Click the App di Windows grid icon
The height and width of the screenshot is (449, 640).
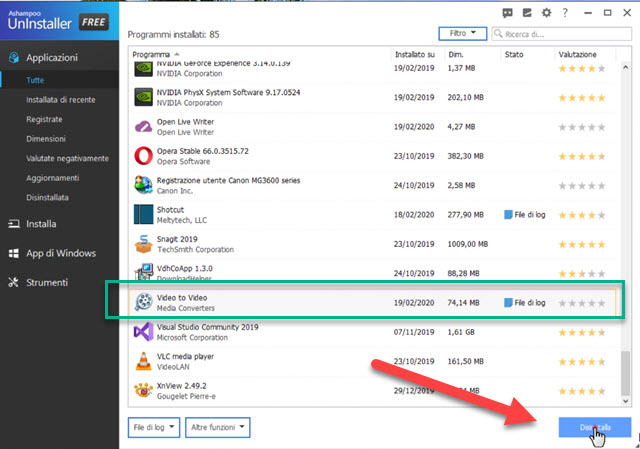click(x=13, y=253)
